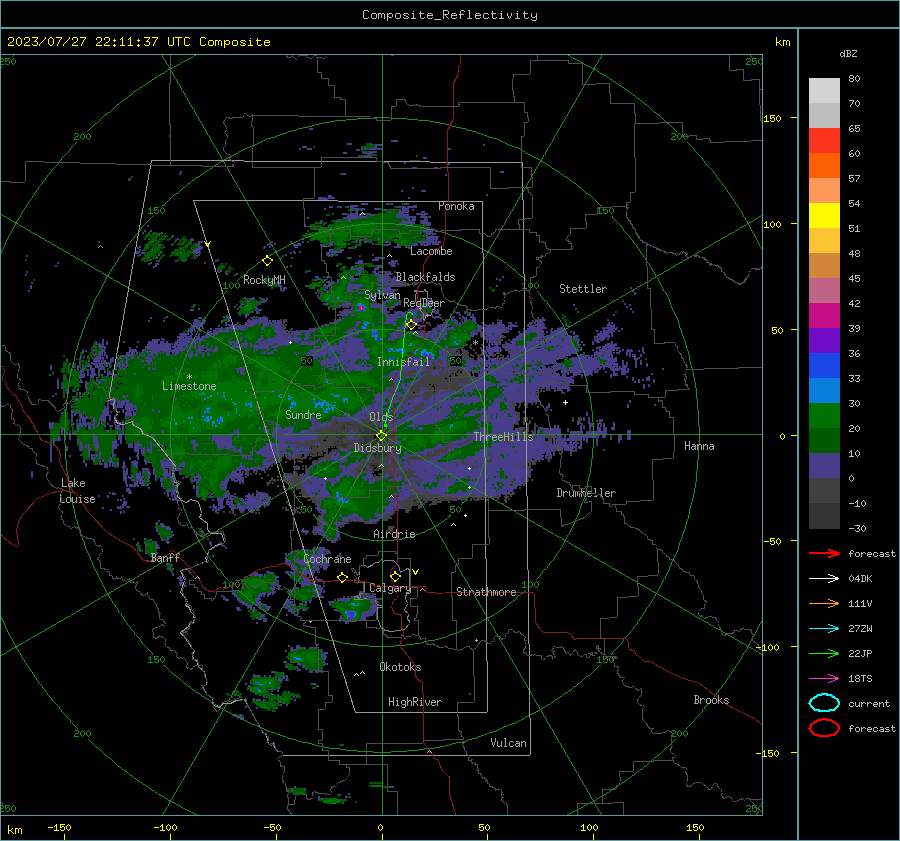900x841 pixels.
Task: Select the blue 33–36 dBZ swatch
Action: point(824,365)
